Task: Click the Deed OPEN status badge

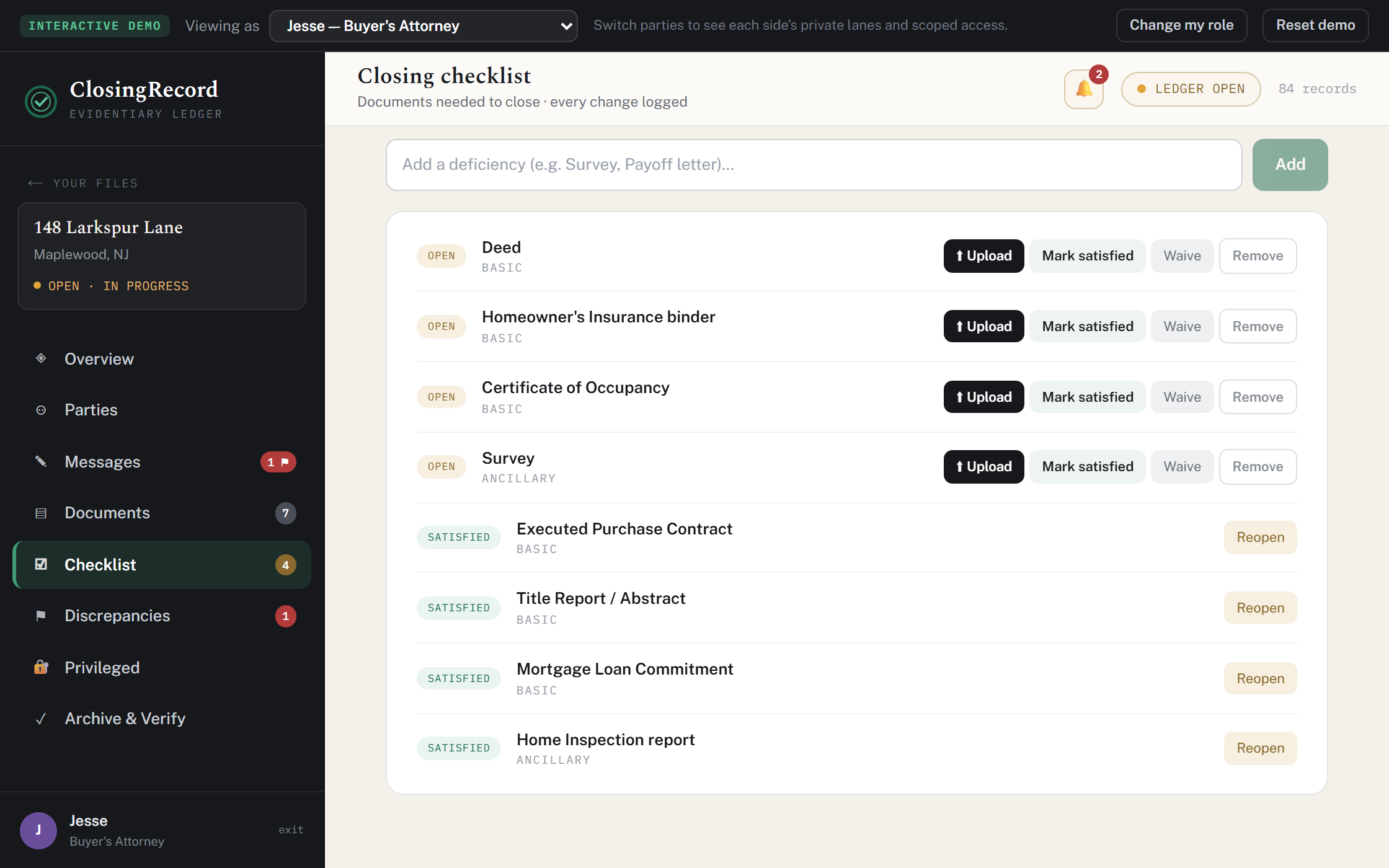Action: click(x=441, y=256)
